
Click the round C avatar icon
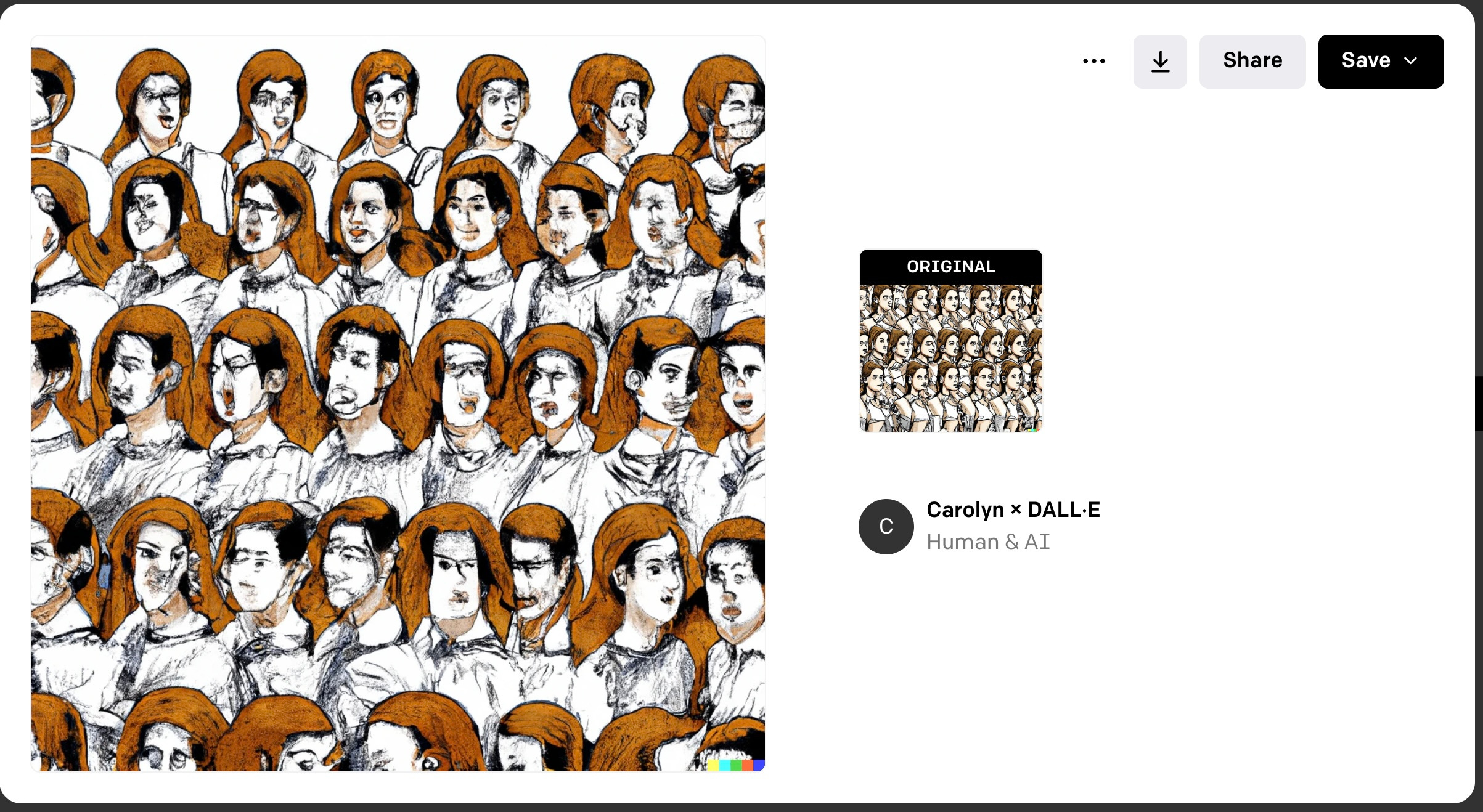coord(886,526)
